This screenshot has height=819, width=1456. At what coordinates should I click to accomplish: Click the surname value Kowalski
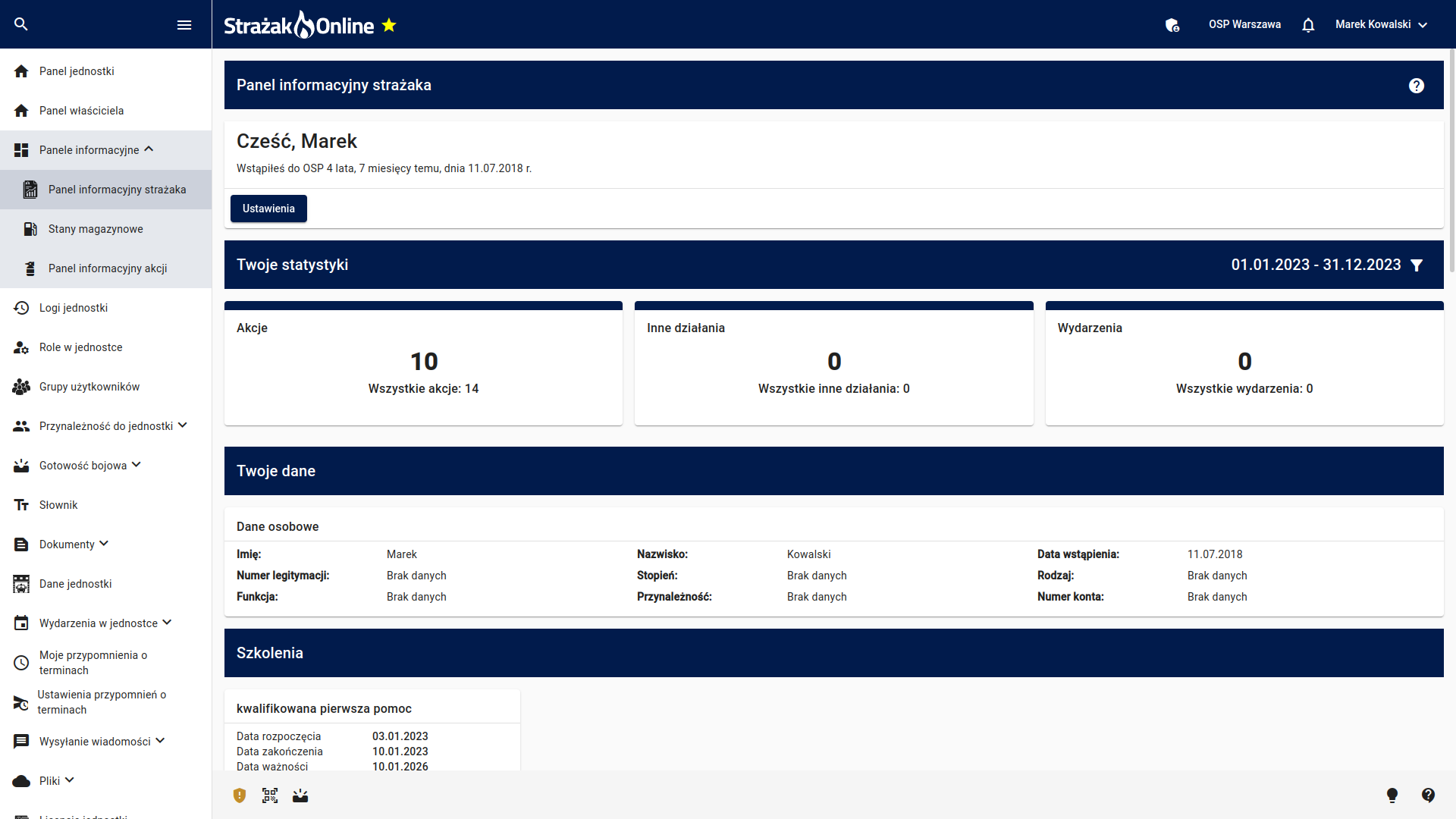809,554
